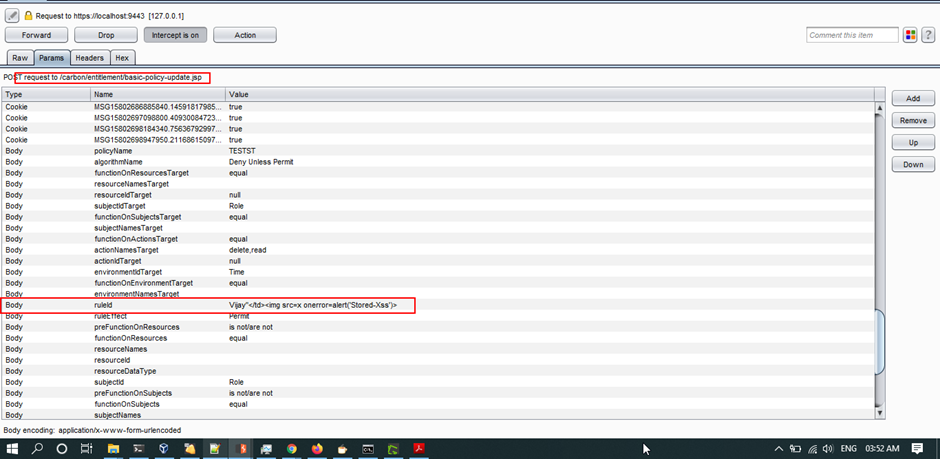The width and height of the screenshot is (940, 459).
Task: Click the Add parameter button
Action: tap(913, 98)
